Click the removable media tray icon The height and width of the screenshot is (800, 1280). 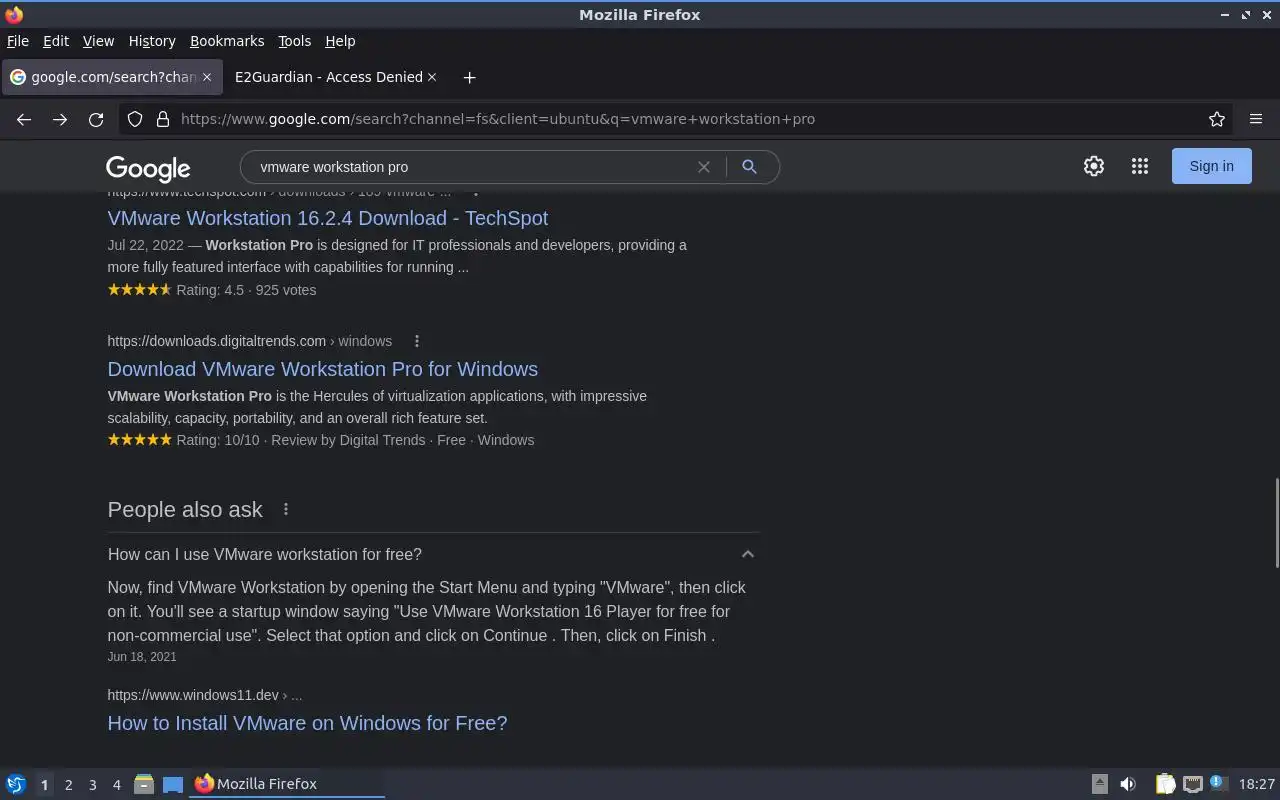1099,784
